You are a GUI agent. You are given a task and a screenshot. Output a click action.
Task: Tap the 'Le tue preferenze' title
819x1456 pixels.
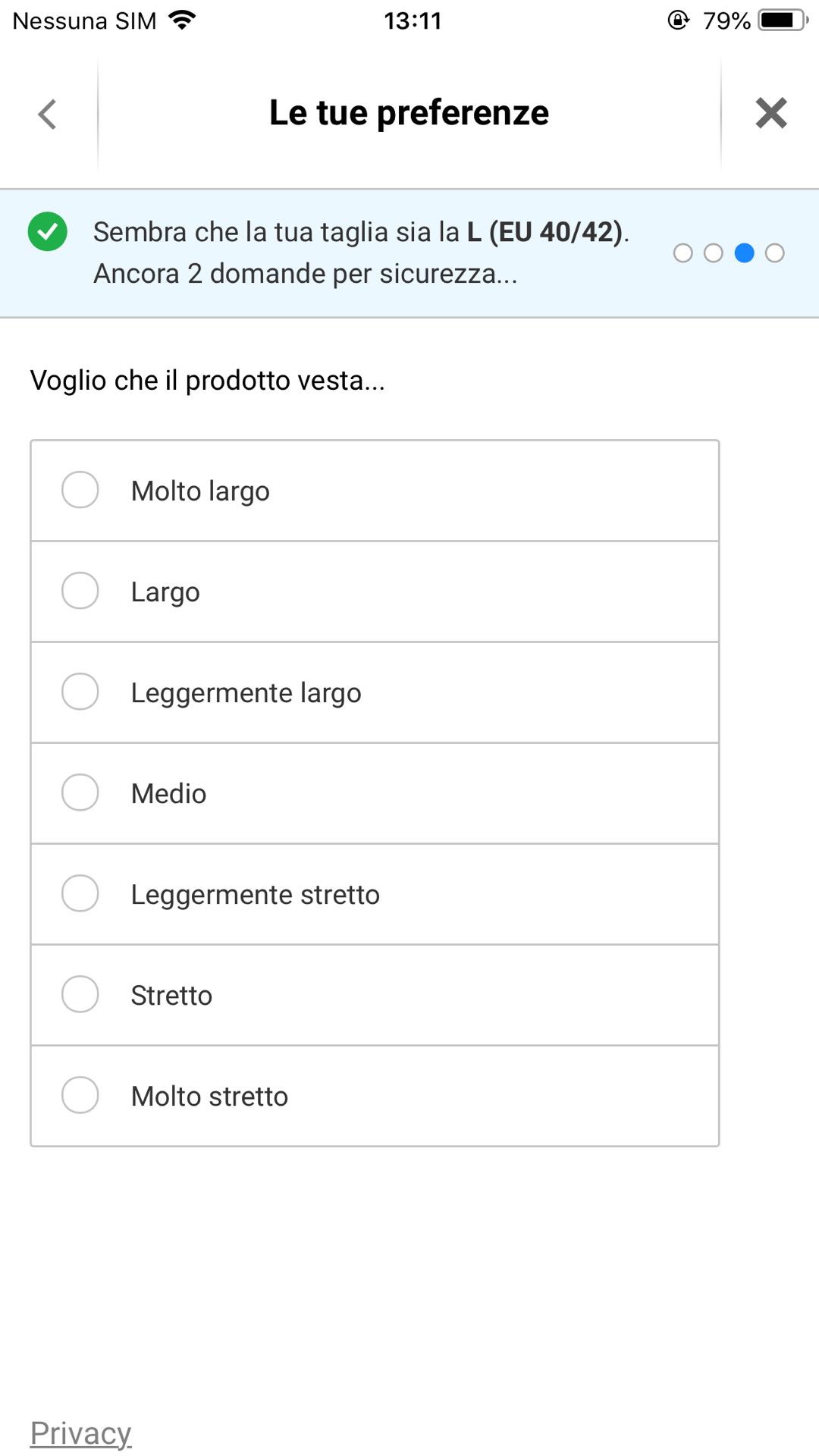pos(409,113)
